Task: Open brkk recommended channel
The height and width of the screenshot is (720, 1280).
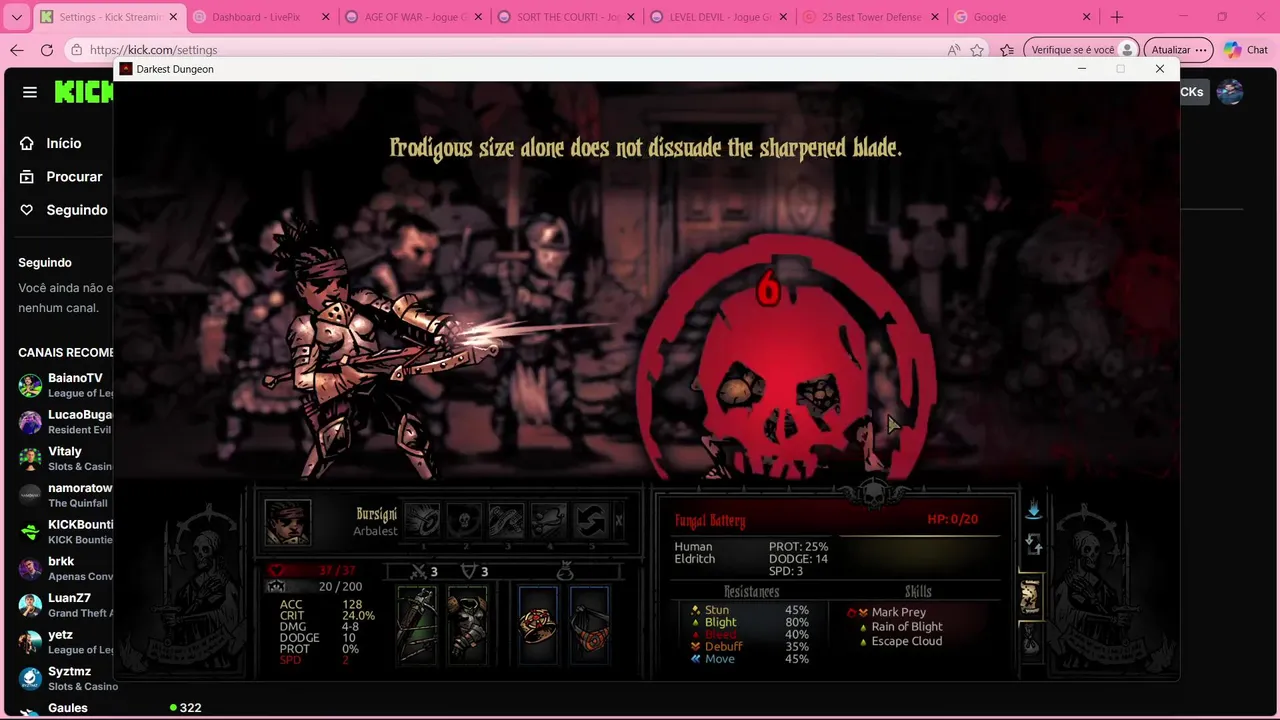Action: (x=65, y=568)
